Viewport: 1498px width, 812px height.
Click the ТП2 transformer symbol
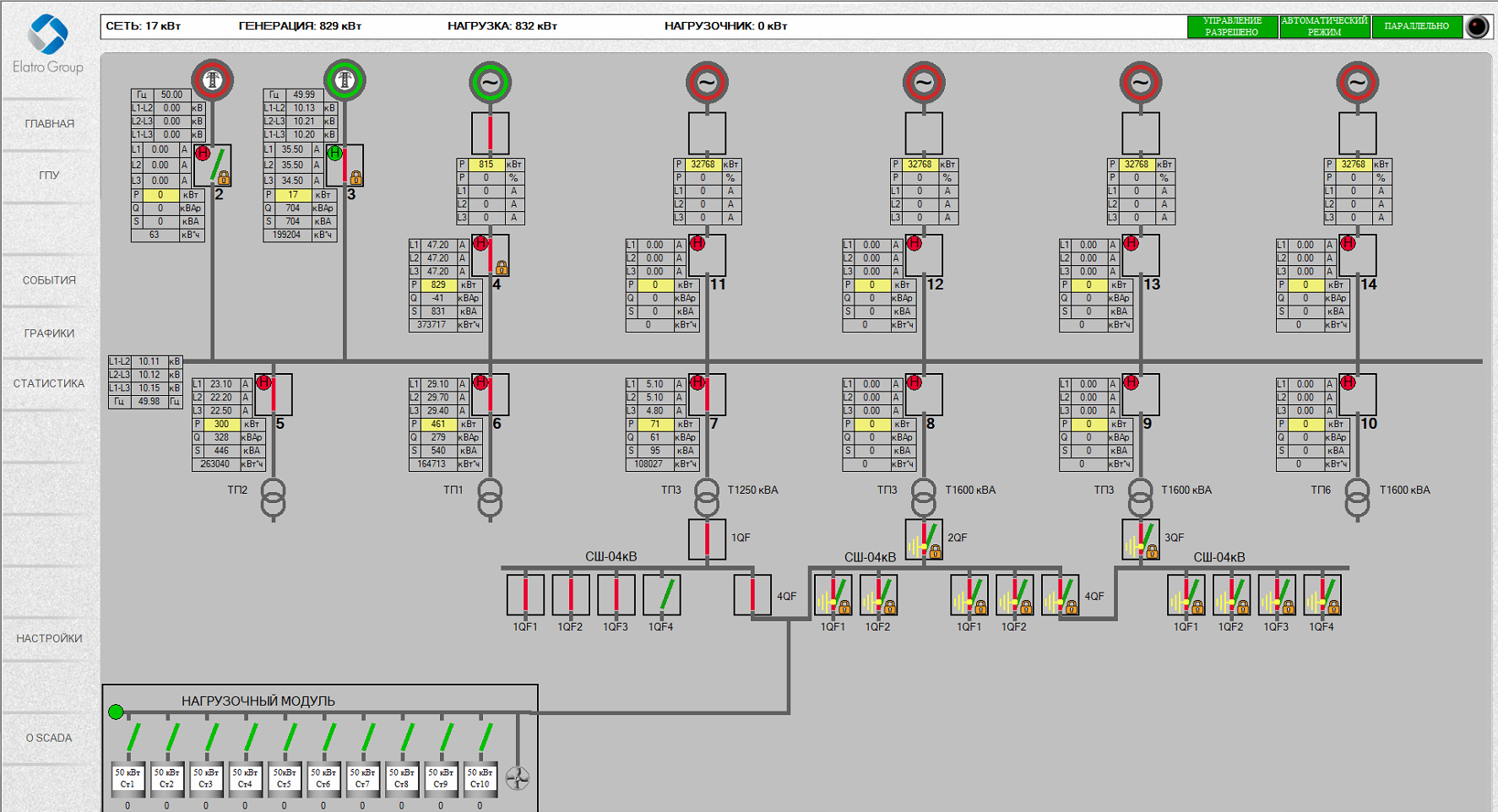tap(273, 498)
